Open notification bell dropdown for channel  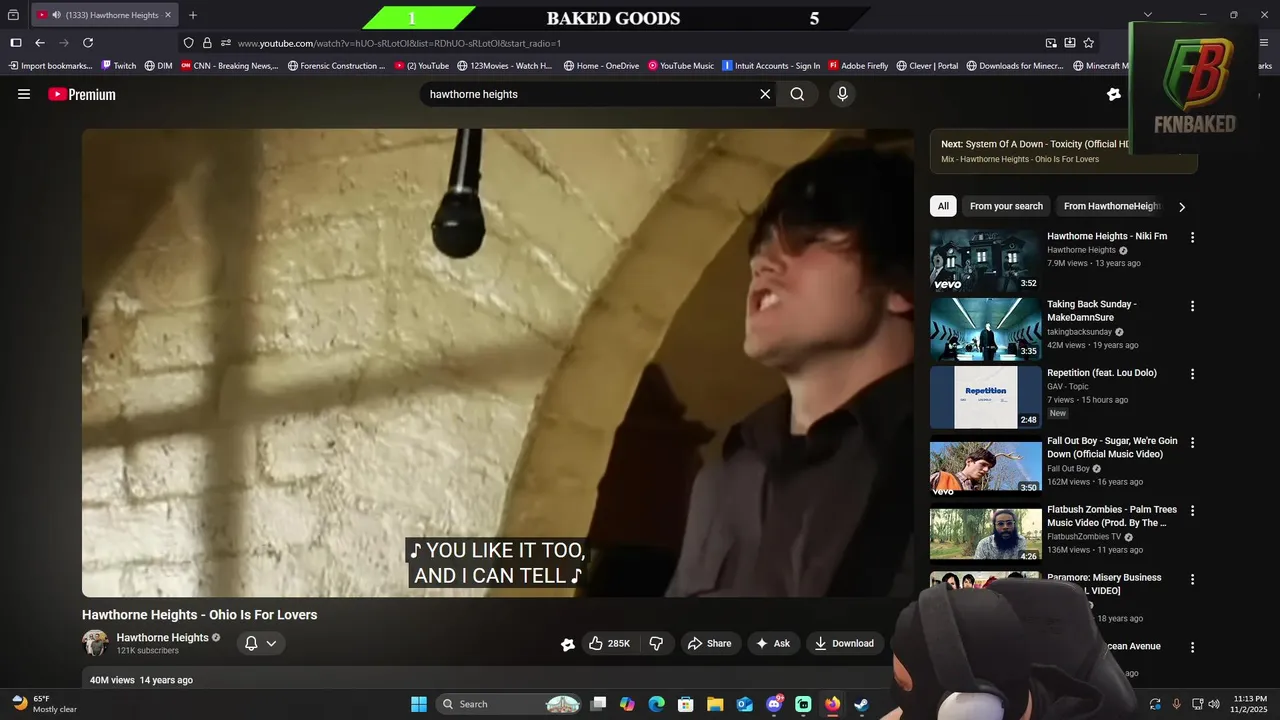point(261,643)
